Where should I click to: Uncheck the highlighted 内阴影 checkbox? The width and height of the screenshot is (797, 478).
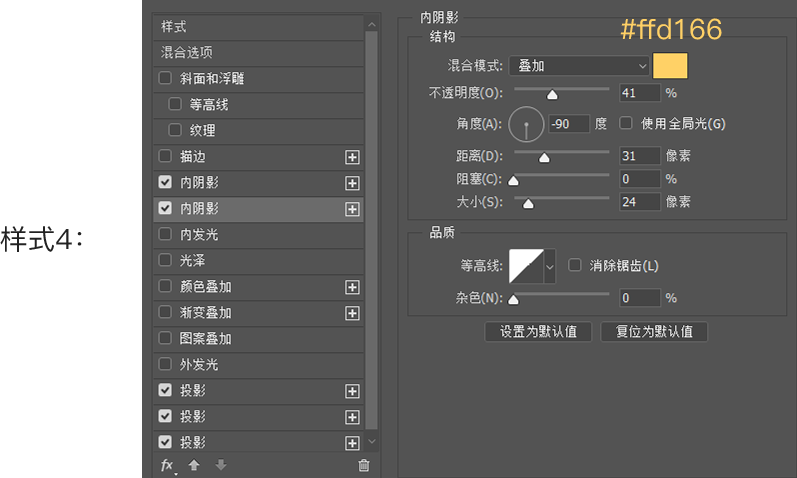[165, 207]
